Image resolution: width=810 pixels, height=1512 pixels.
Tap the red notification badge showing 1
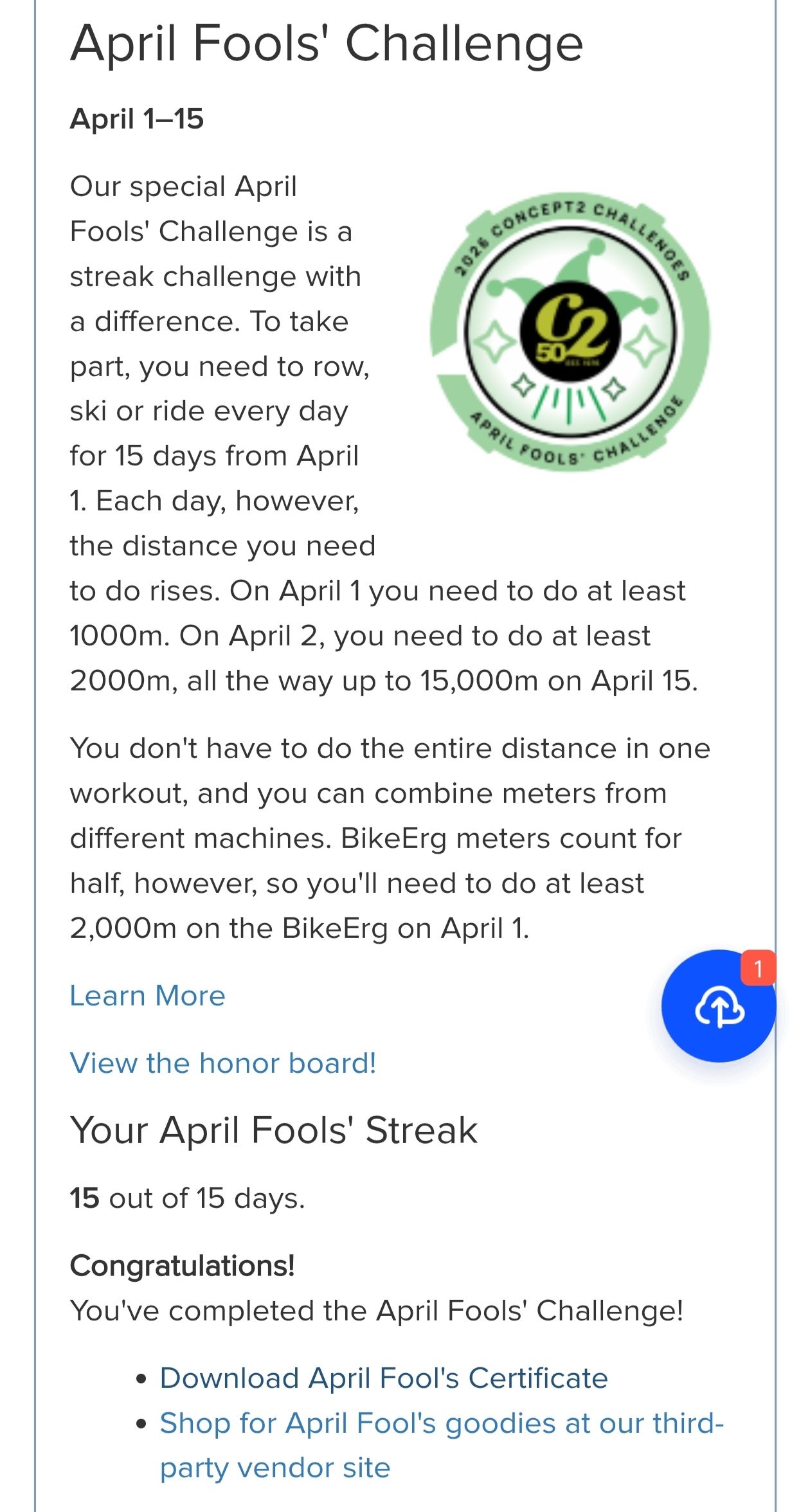click(x=758, y=968)
